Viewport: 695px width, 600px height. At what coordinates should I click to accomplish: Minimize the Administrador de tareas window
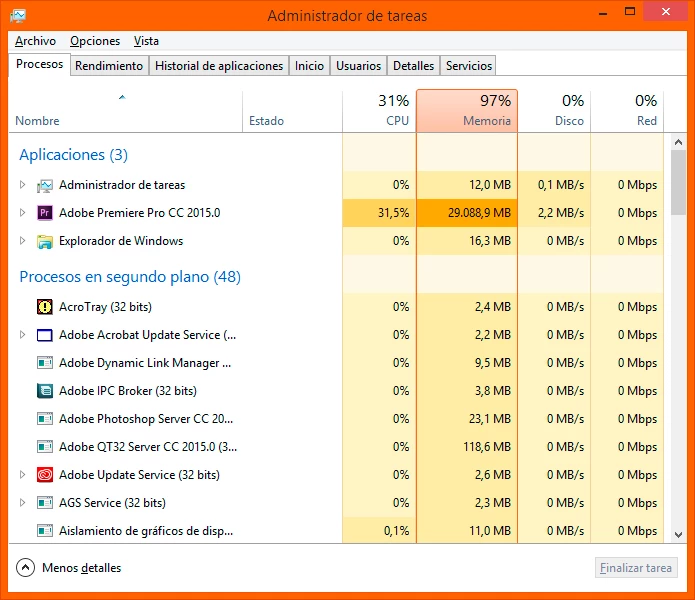pos(603,13)
